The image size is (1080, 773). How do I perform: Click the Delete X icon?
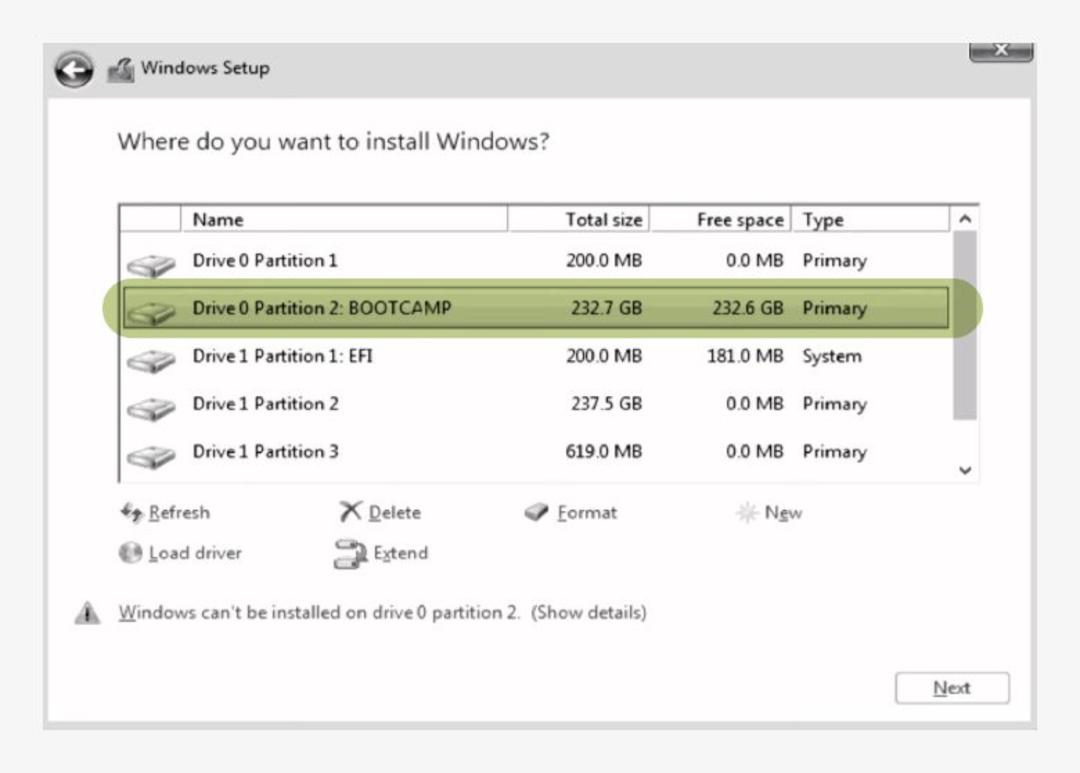(350, 511)
